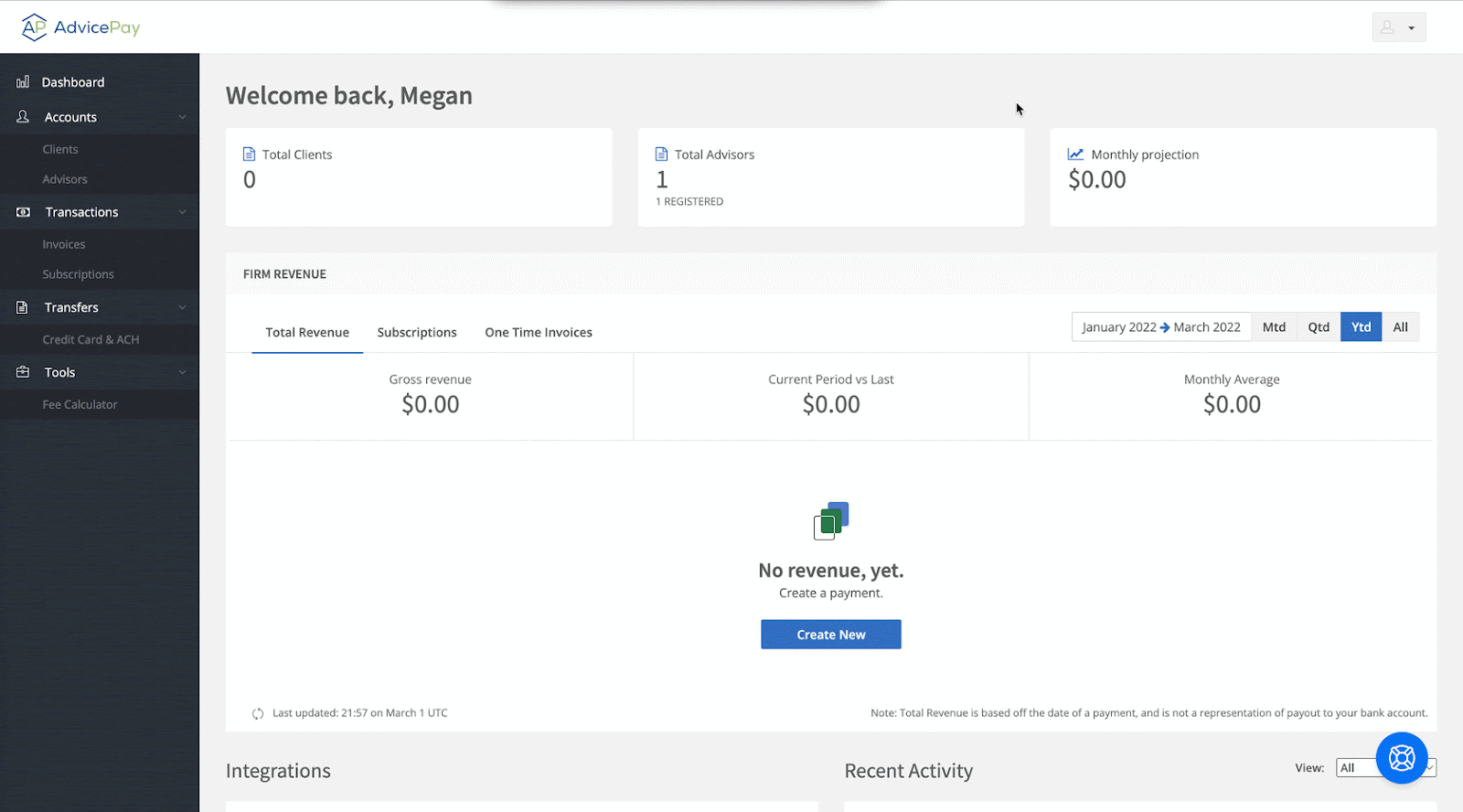Screen dimensions: 1463x812
Task: Open the January 2022 to March 2022 date range
Action: (1160, 327)
